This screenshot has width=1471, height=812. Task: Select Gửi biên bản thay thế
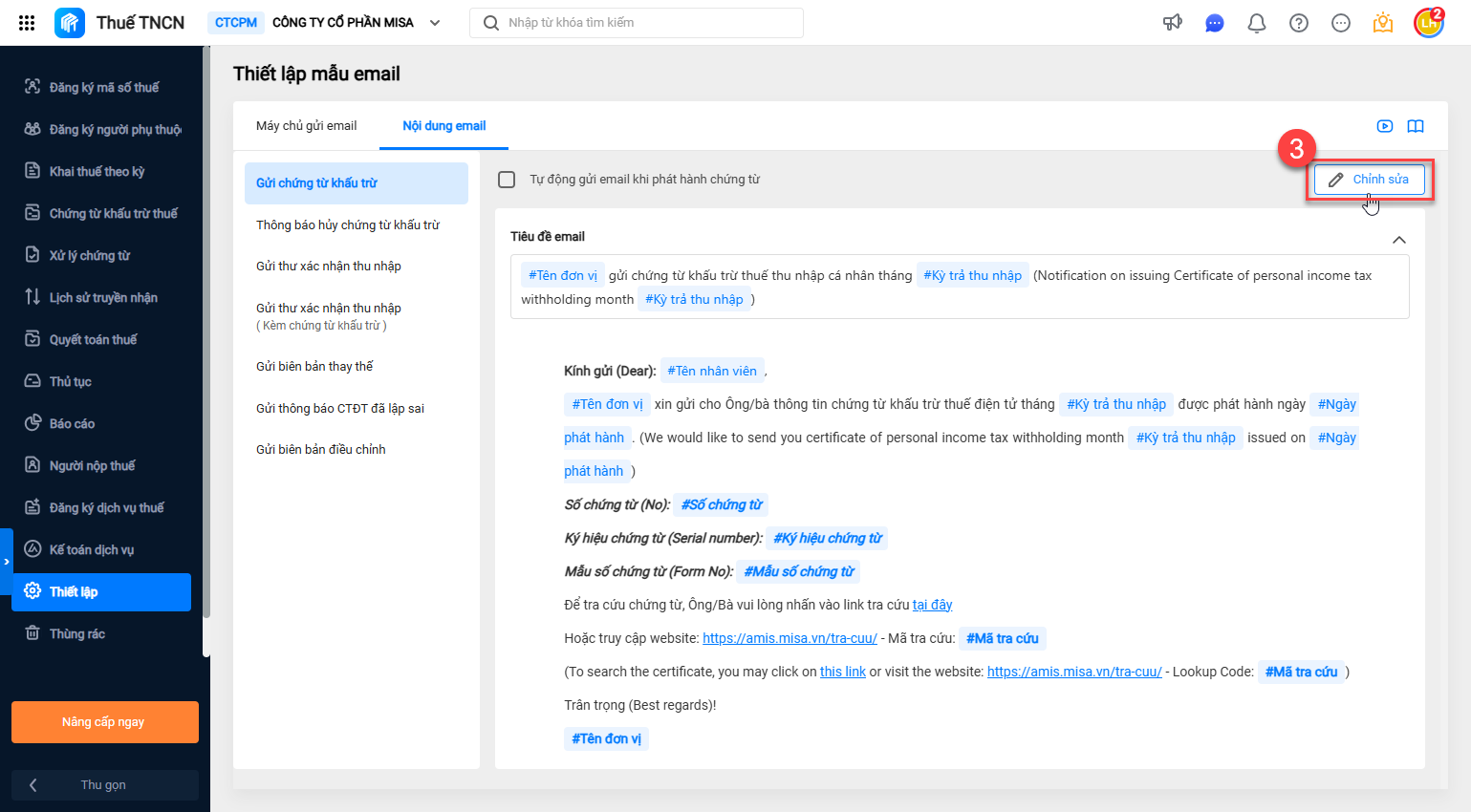pos(357,367)
